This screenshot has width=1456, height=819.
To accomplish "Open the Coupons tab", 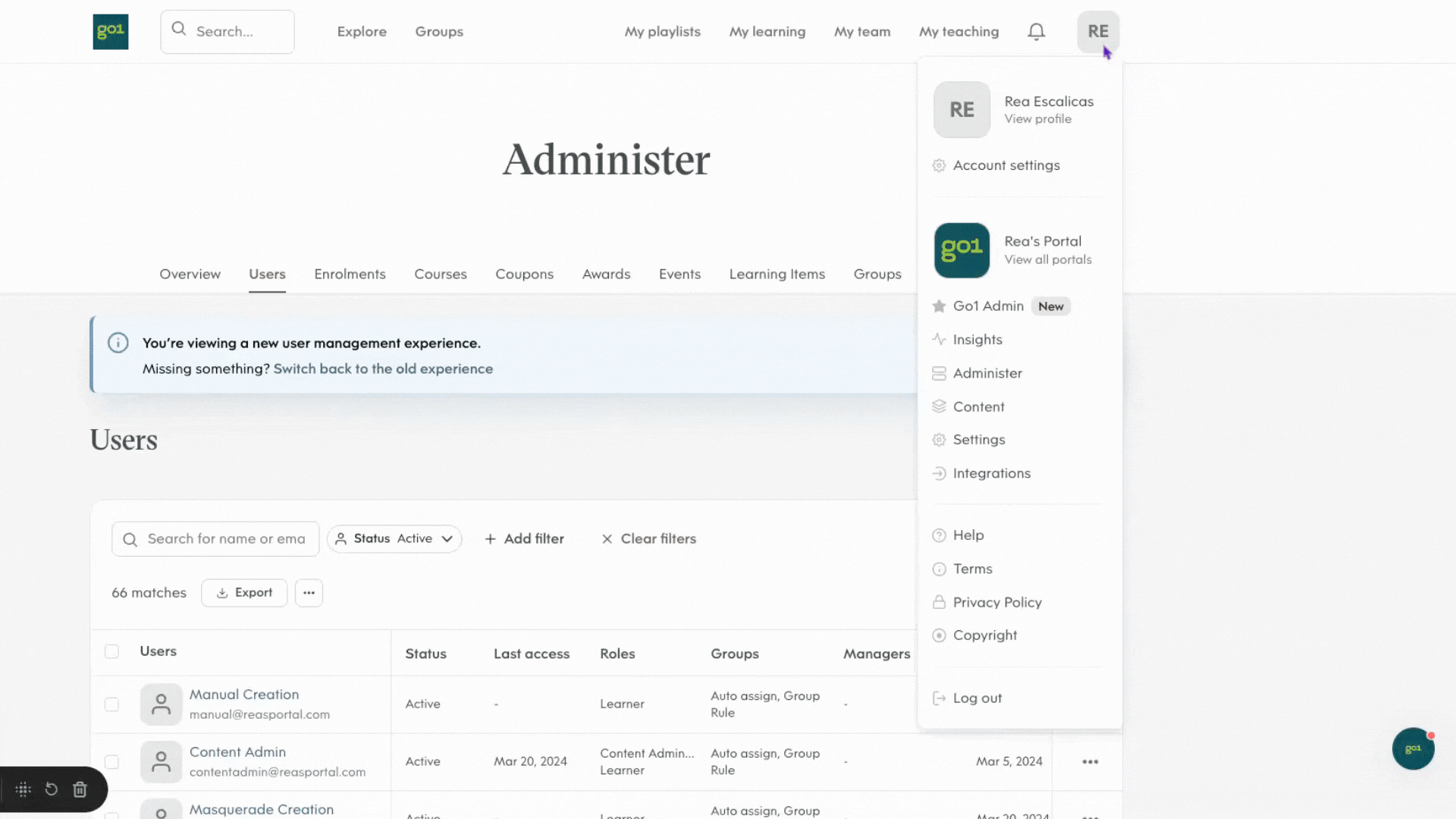I will (524, 274).
